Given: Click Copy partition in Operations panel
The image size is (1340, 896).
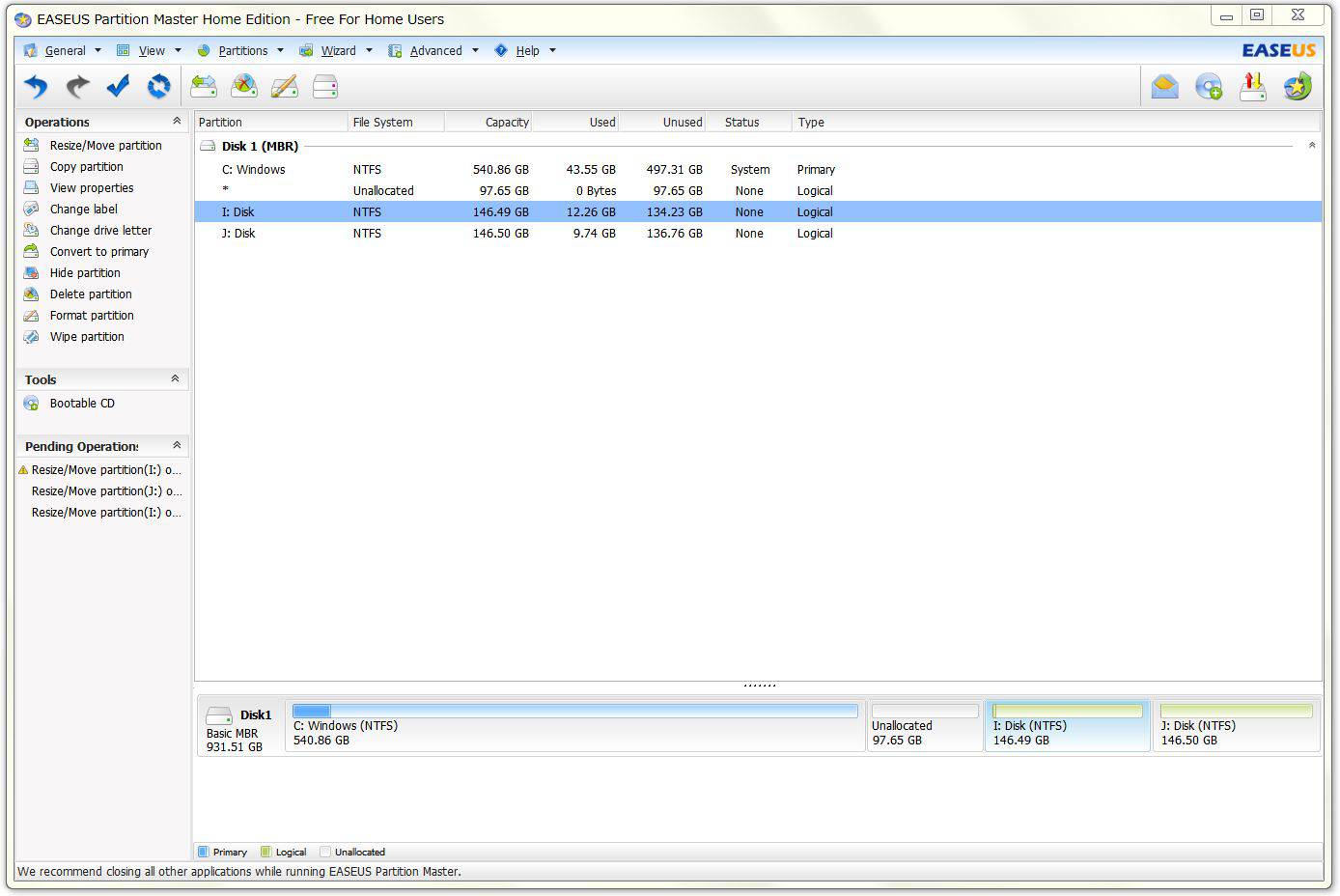Looking at the screenshot, I should (86, 167).
